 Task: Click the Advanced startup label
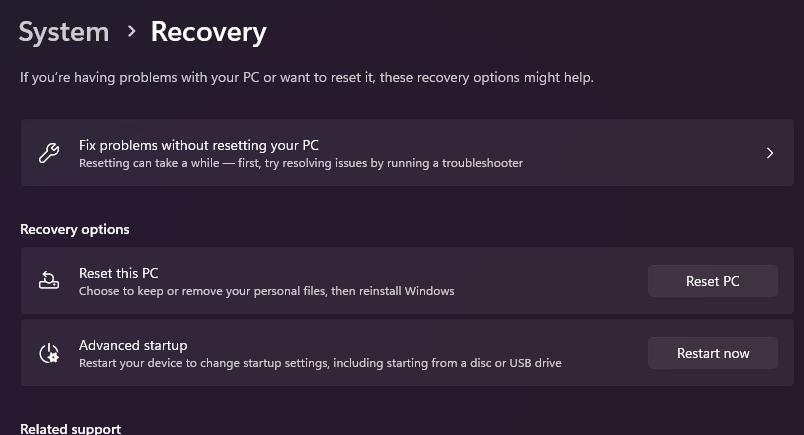click(133, 345)
